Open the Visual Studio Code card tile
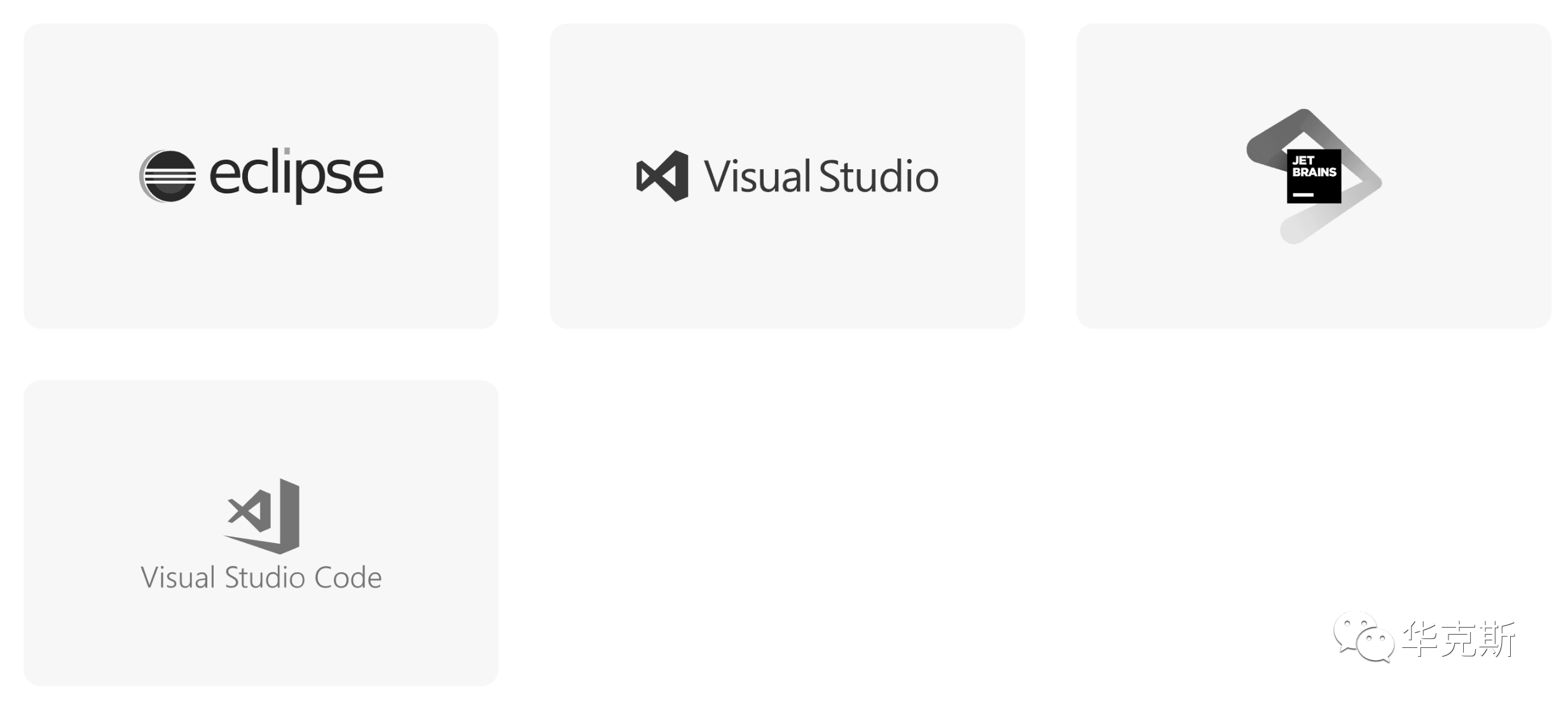The width and height of the screenshot is (1568, 709). 261,533
